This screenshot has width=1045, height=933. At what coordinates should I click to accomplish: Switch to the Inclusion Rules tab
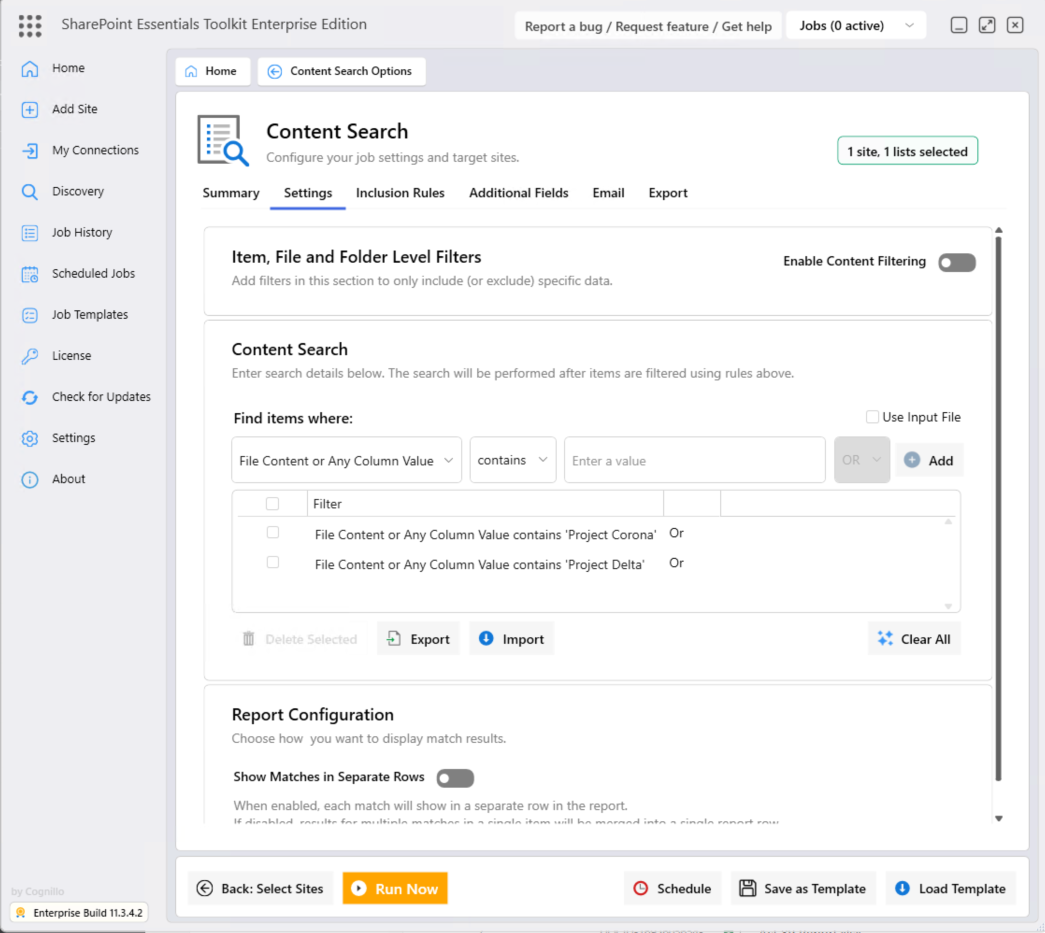(x=400, y=193)
